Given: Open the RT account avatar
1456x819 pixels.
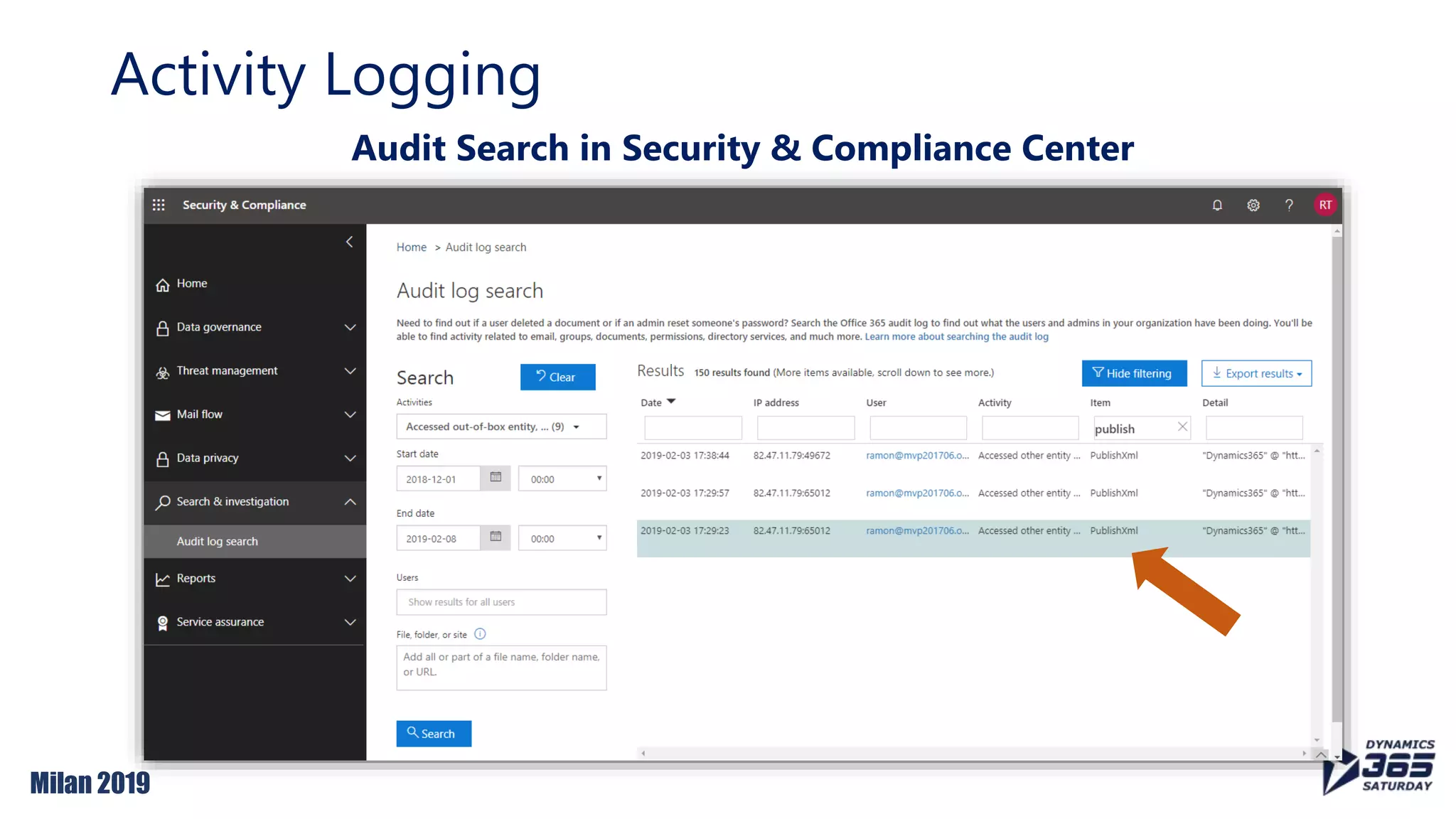Looking at the screenshot, I should [x=1325, y=205].
